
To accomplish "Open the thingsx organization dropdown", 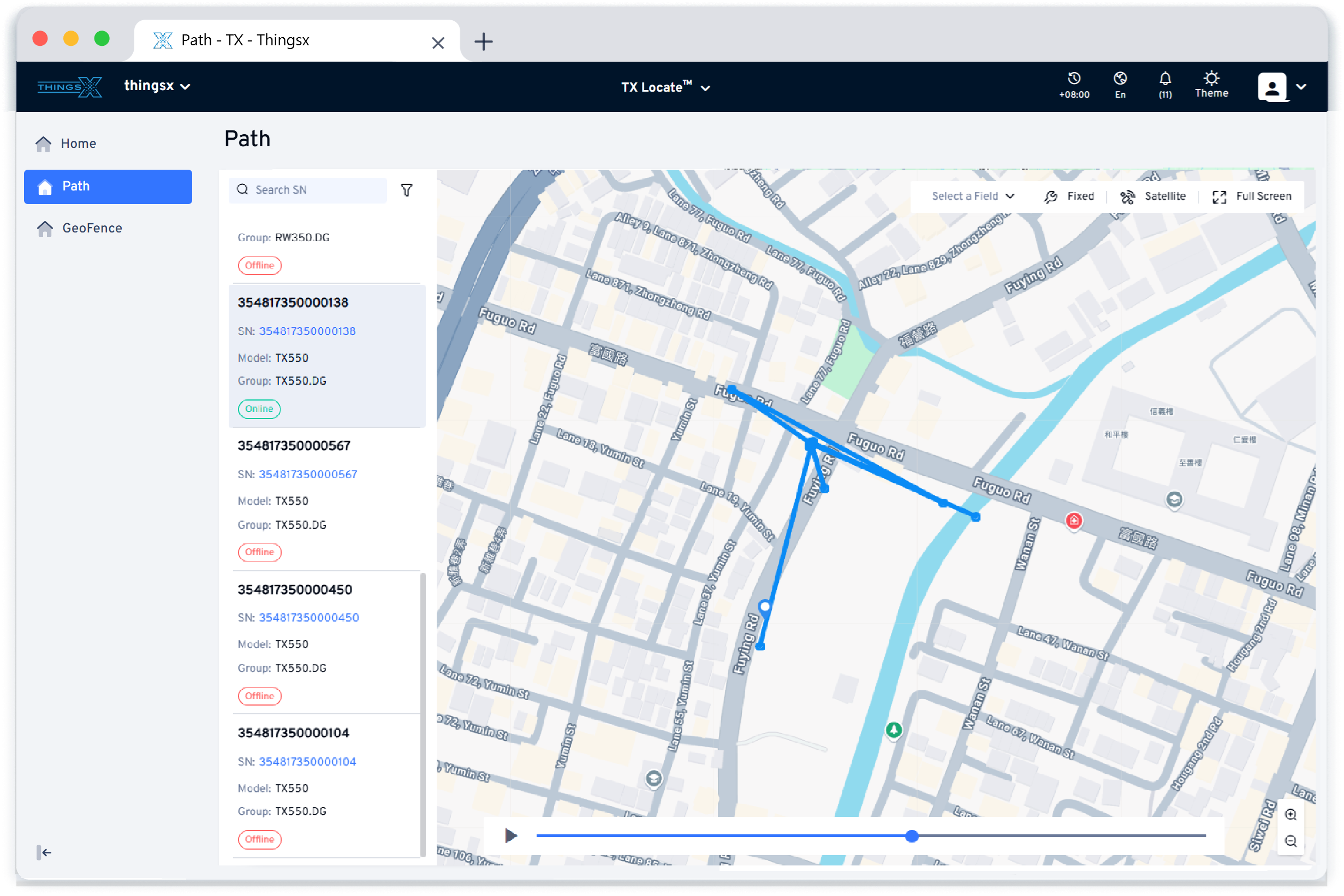I will (157, 86).
